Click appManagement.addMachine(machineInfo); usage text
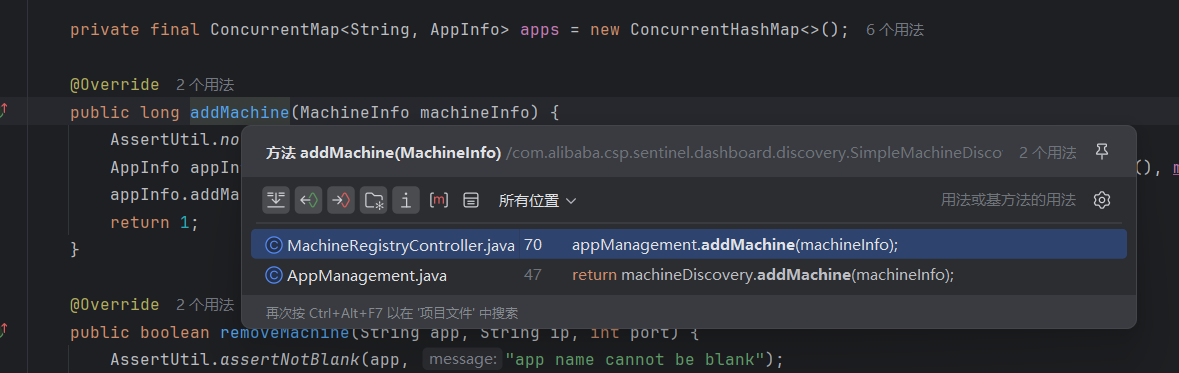This screenshot has width=1179, height=373. [x=735, y=245]
